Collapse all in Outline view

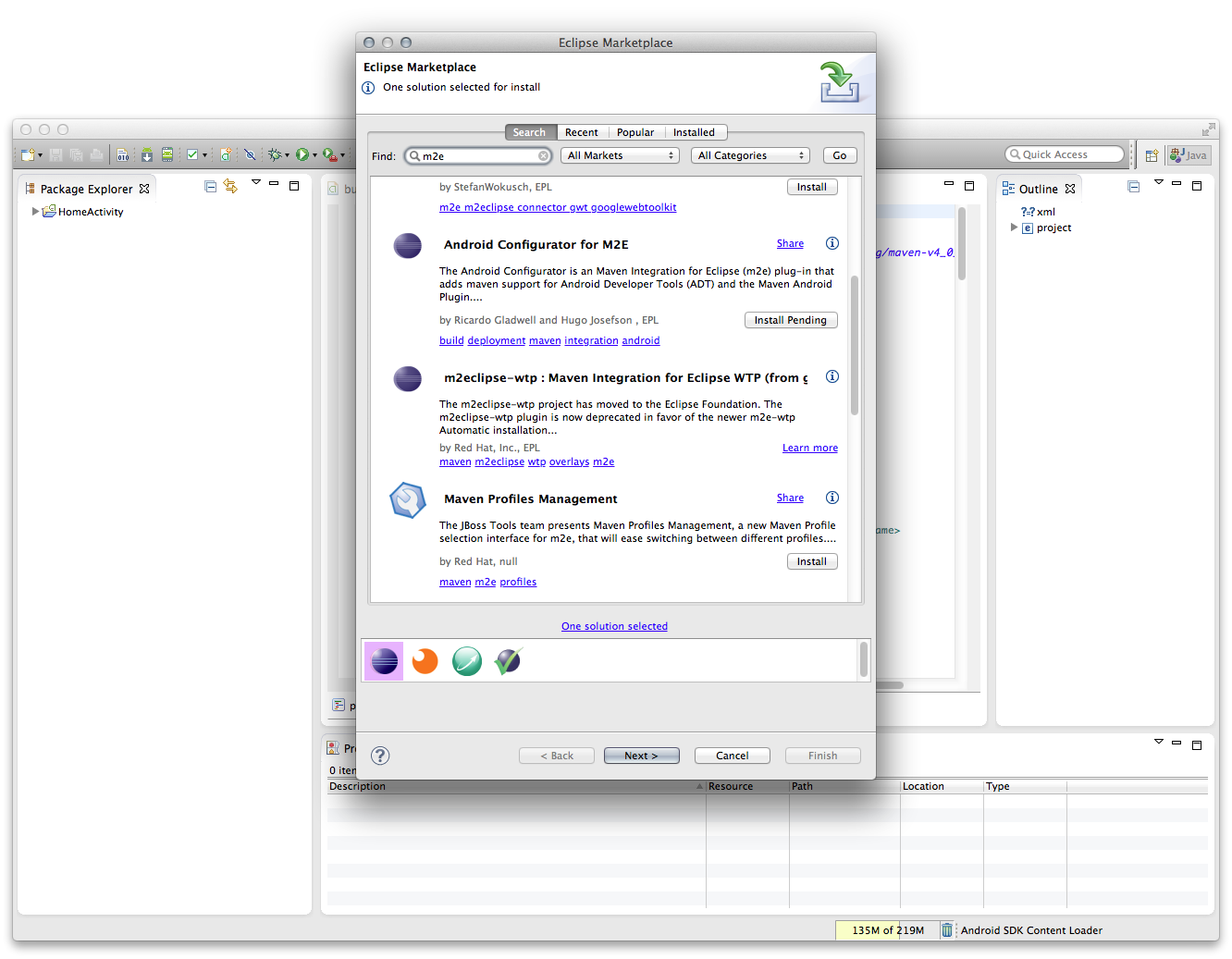coord(1134,186)
